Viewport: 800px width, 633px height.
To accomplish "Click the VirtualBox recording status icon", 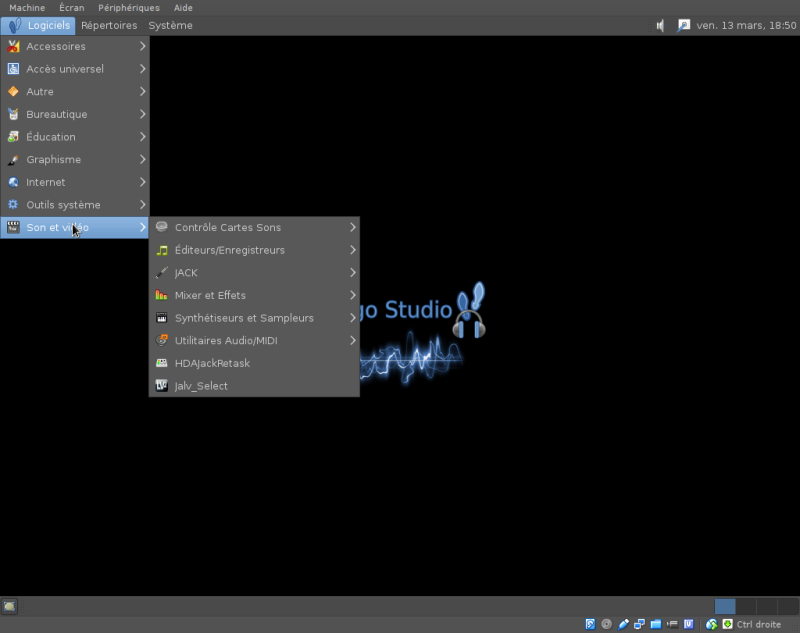I will point(672,624).
